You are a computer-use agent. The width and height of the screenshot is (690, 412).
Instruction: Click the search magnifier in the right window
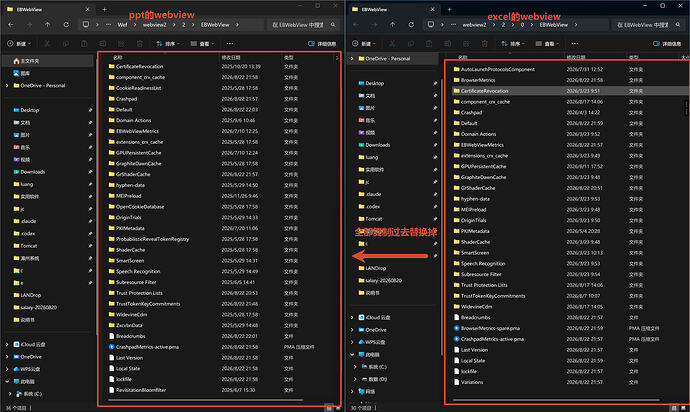click(678, 25)
